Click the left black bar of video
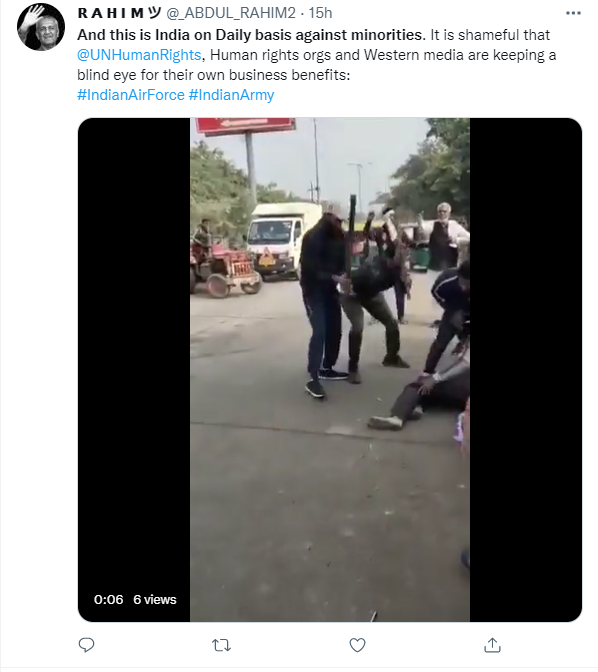Image resolution: width=598 pixels, height=672 pixels. tap(134, 369)
